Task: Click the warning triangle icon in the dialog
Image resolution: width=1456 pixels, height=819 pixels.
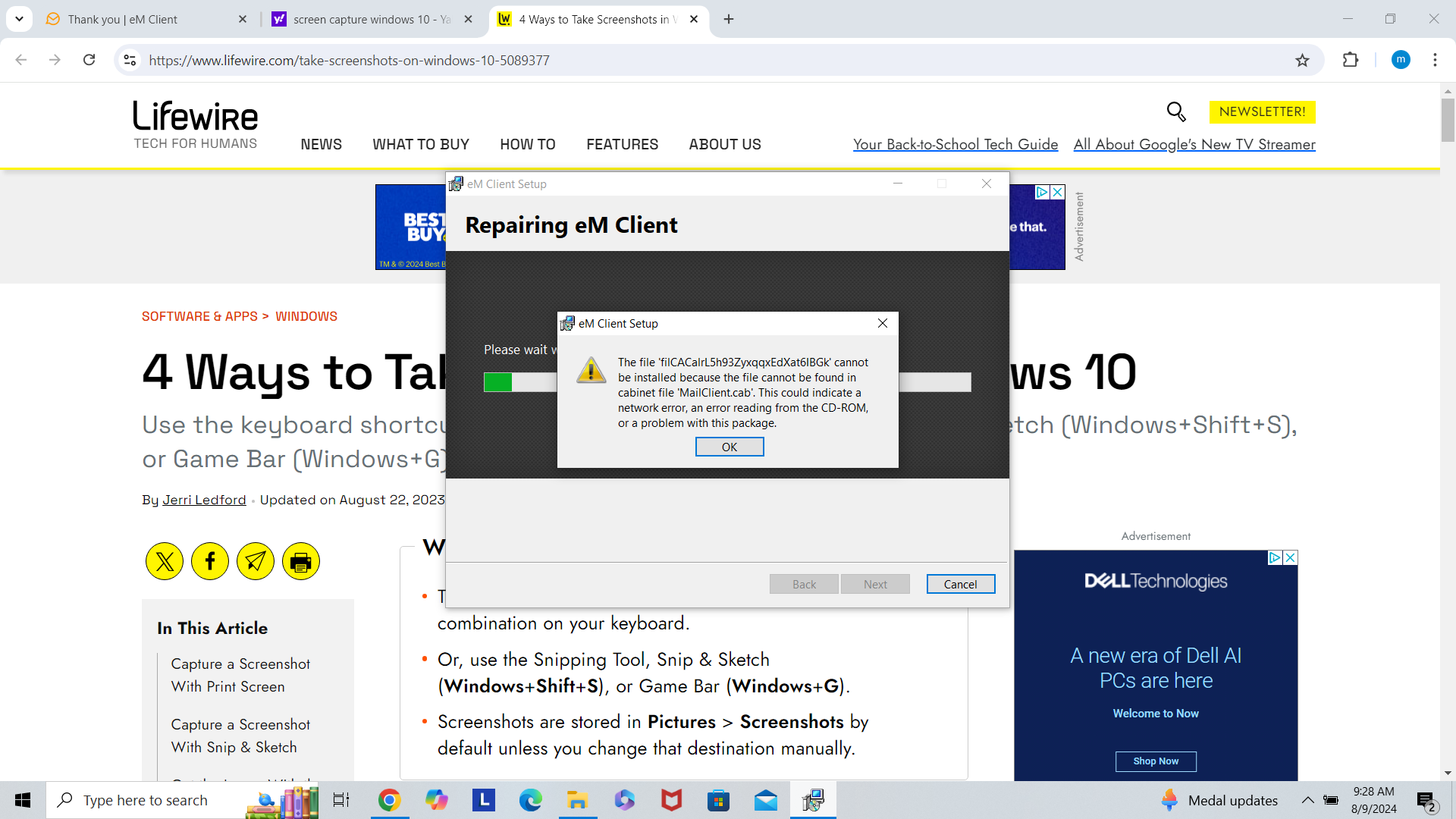Action: 591,370
